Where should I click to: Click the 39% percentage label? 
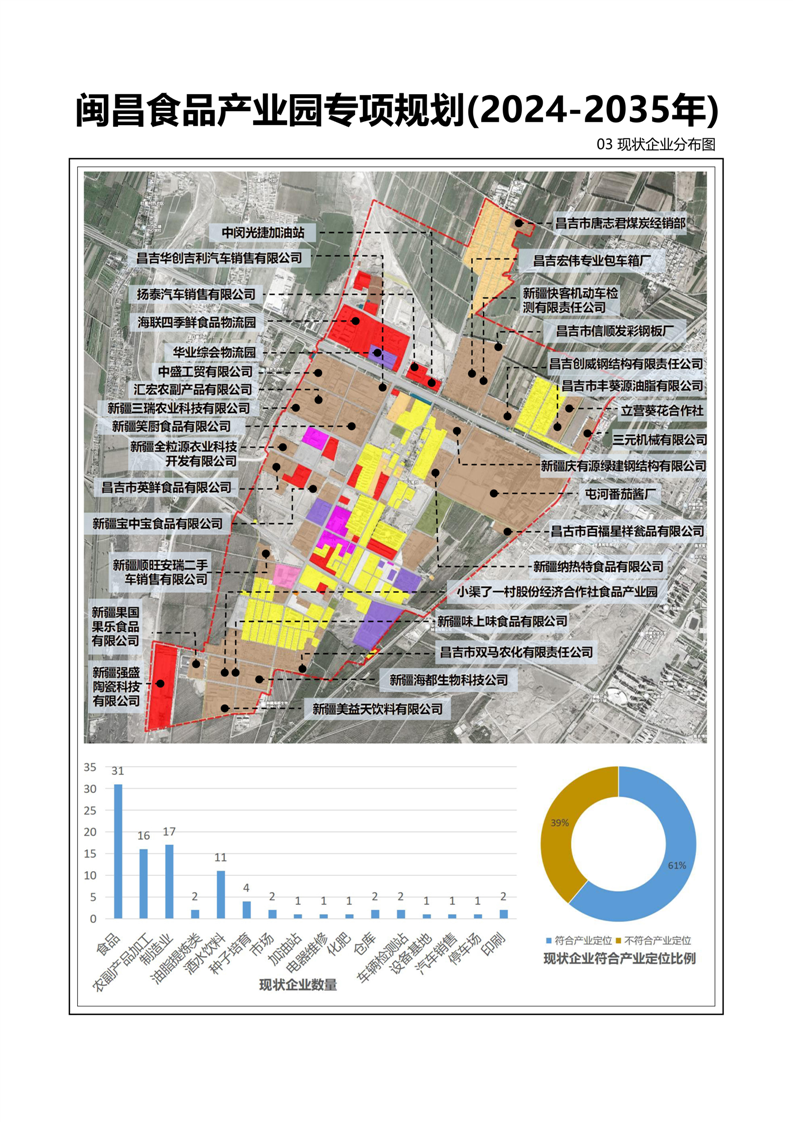[x=560, y=823]
